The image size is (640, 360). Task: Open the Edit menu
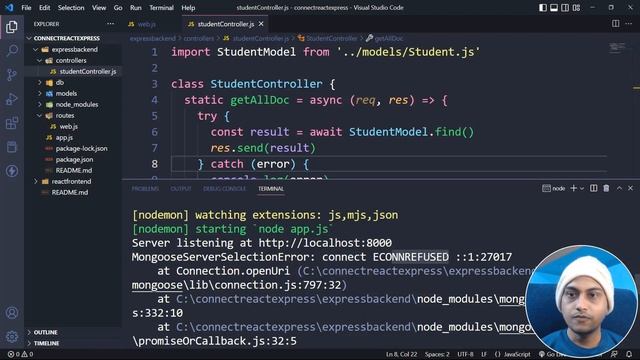44,8
